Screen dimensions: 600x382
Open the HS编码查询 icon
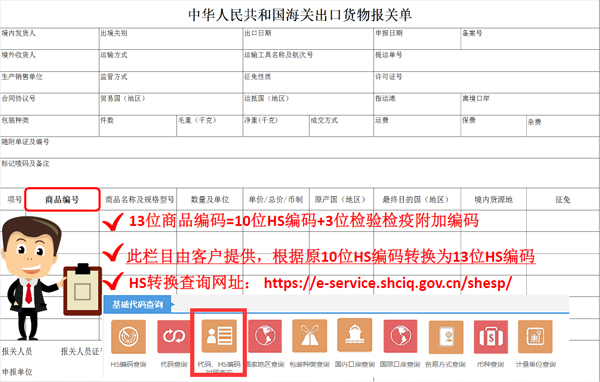point(128,337)
